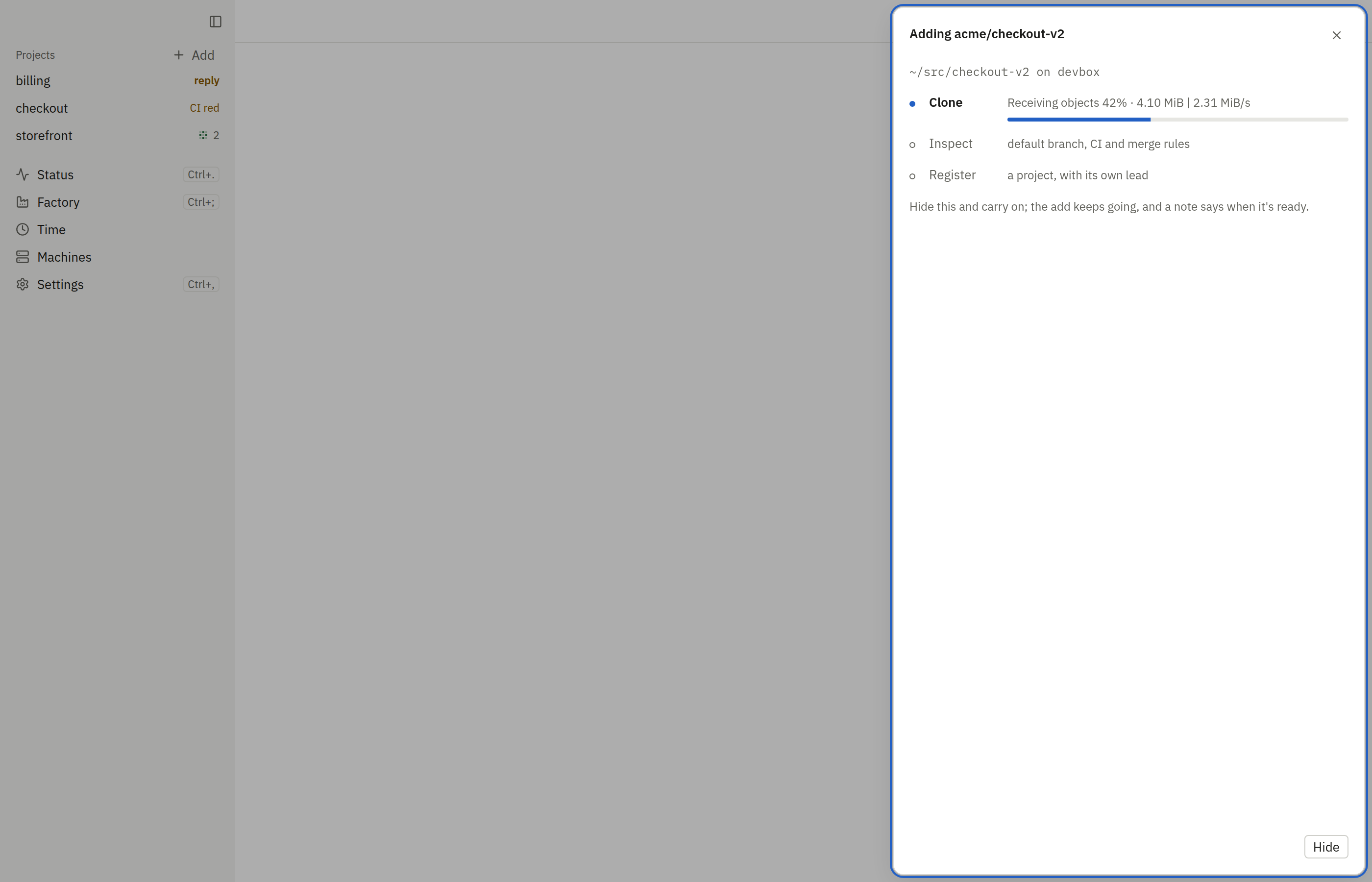Image resolution: width=1372 pixels, height=882 pixels.
Task: Open the Time page
Action: (x=118, y=230)
